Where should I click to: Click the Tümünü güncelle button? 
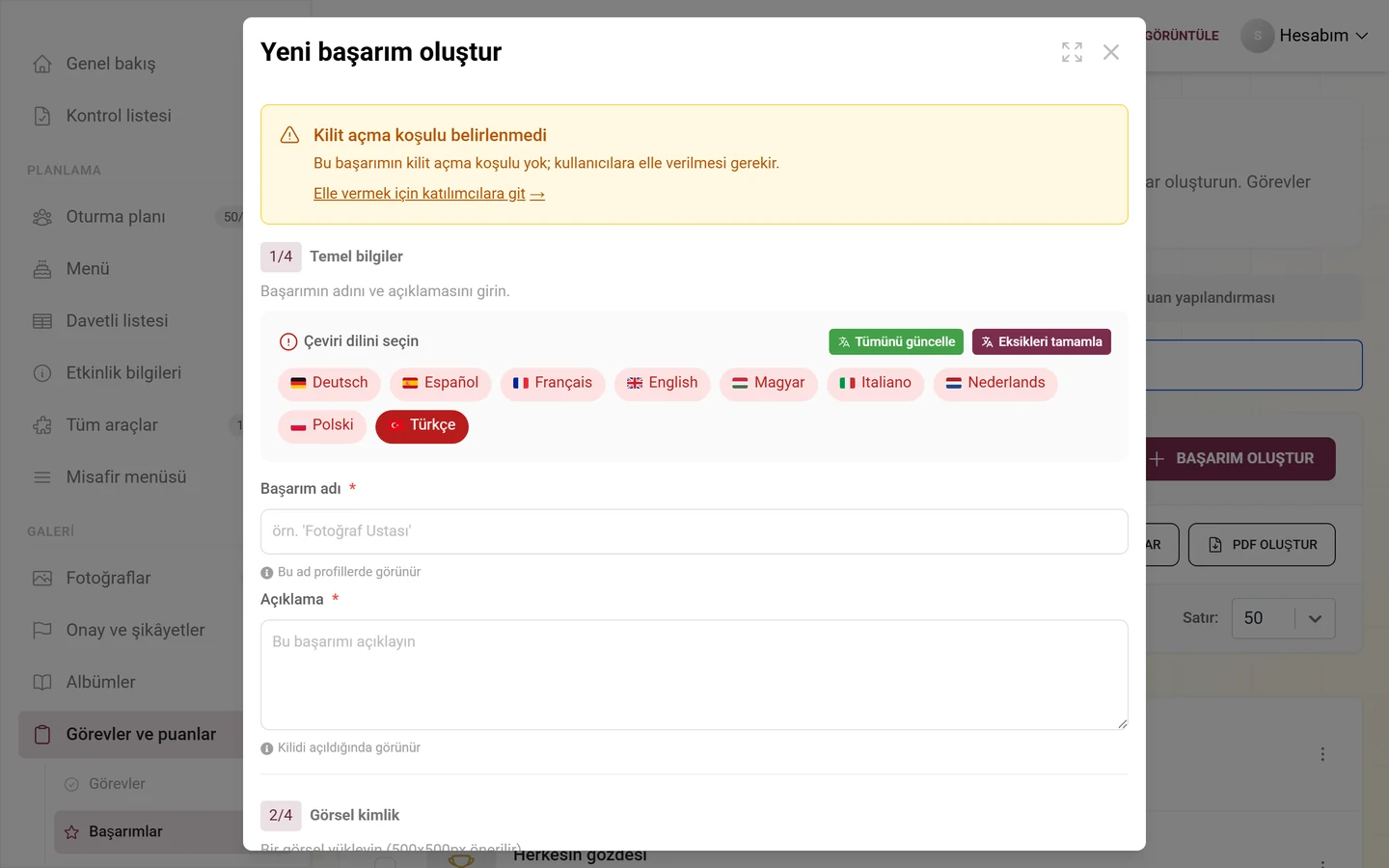(x=896, y=341)
